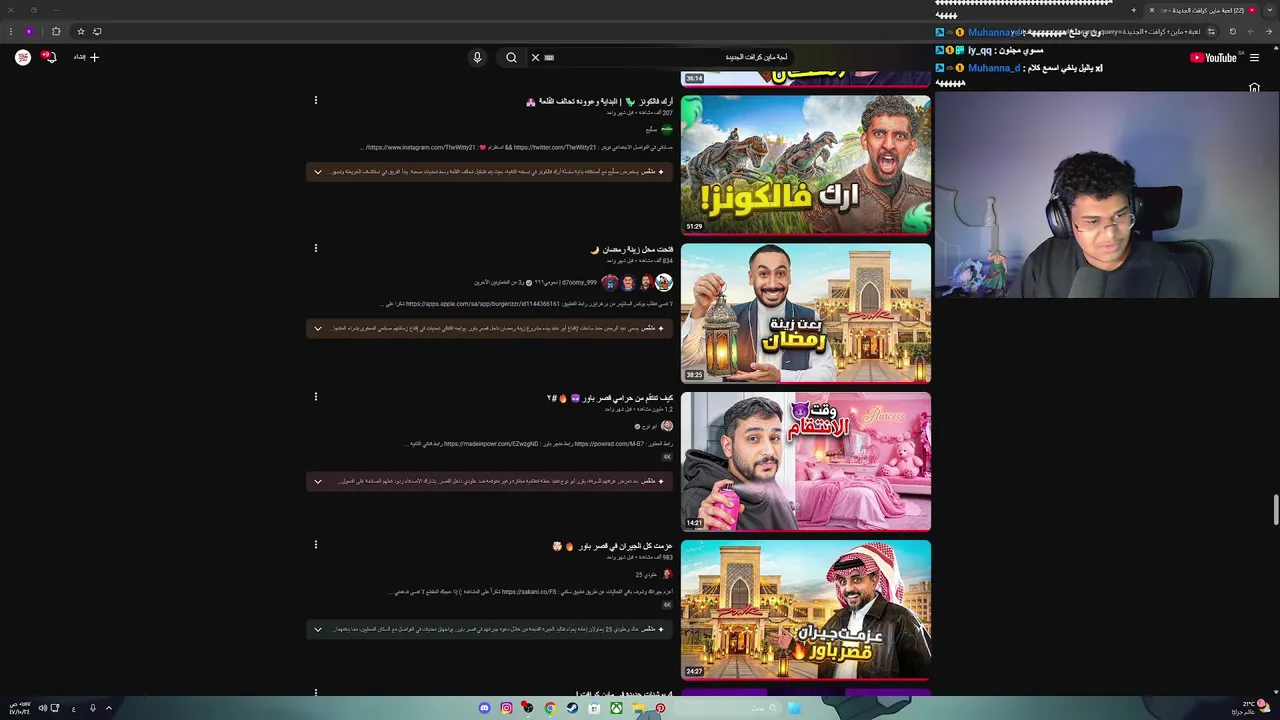Open the Chrome profile icon
The width and height of the screenshot is (1280, 720).
point(29,31)
